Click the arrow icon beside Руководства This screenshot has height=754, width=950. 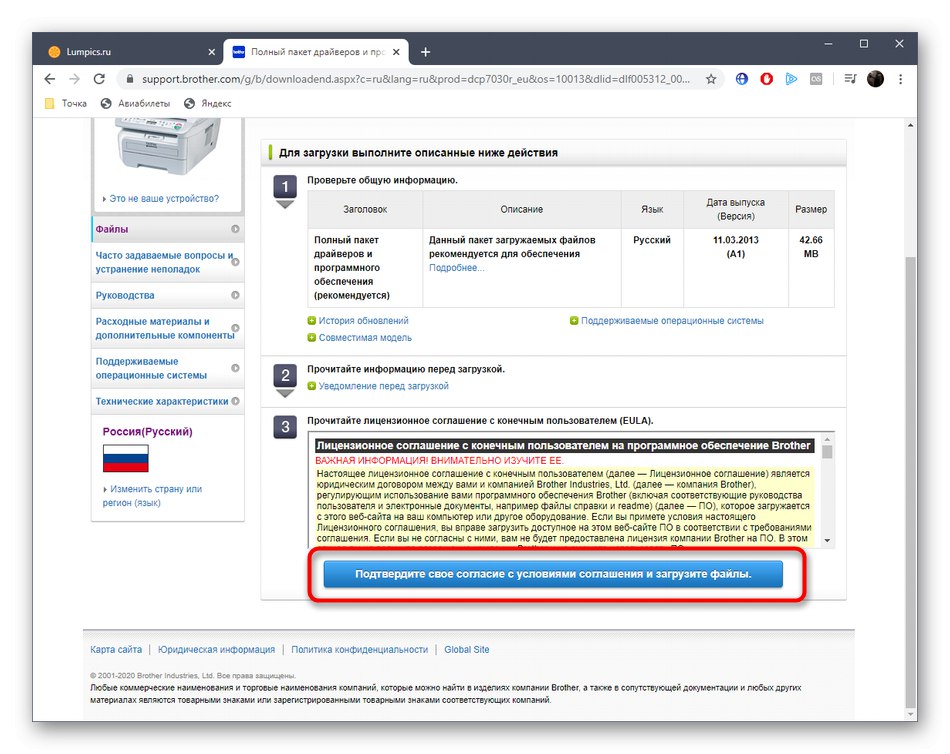pos(235,295)
